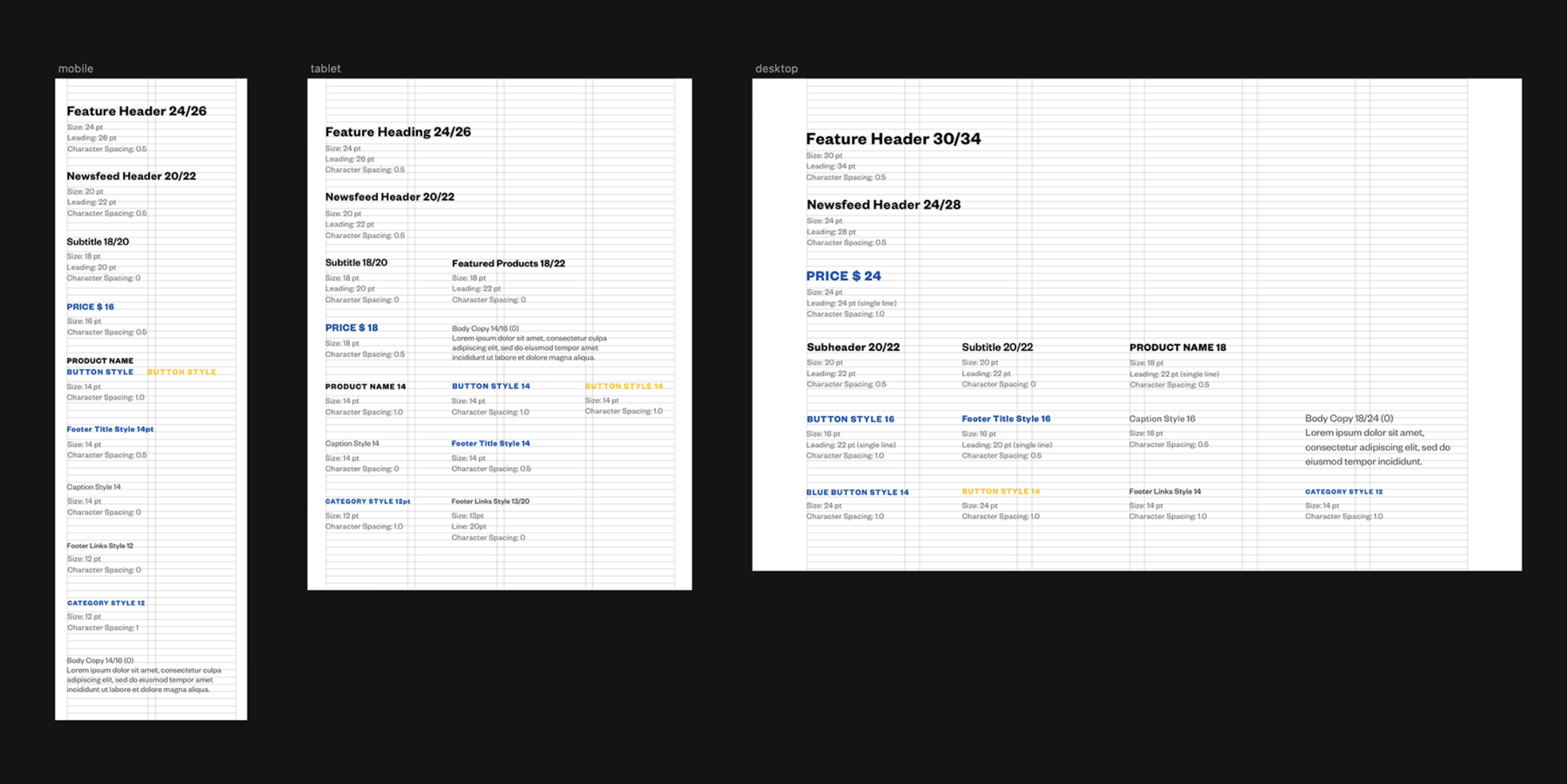Click the blue BUTTON STYLE 16 on desktop

[x=850, y=419]
